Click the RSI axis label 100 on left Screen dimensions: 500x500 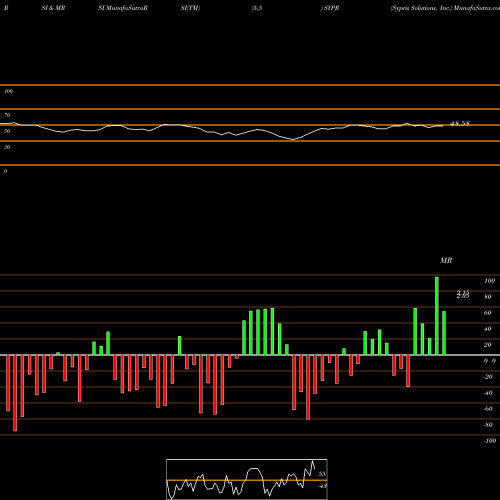coord(8,91)
